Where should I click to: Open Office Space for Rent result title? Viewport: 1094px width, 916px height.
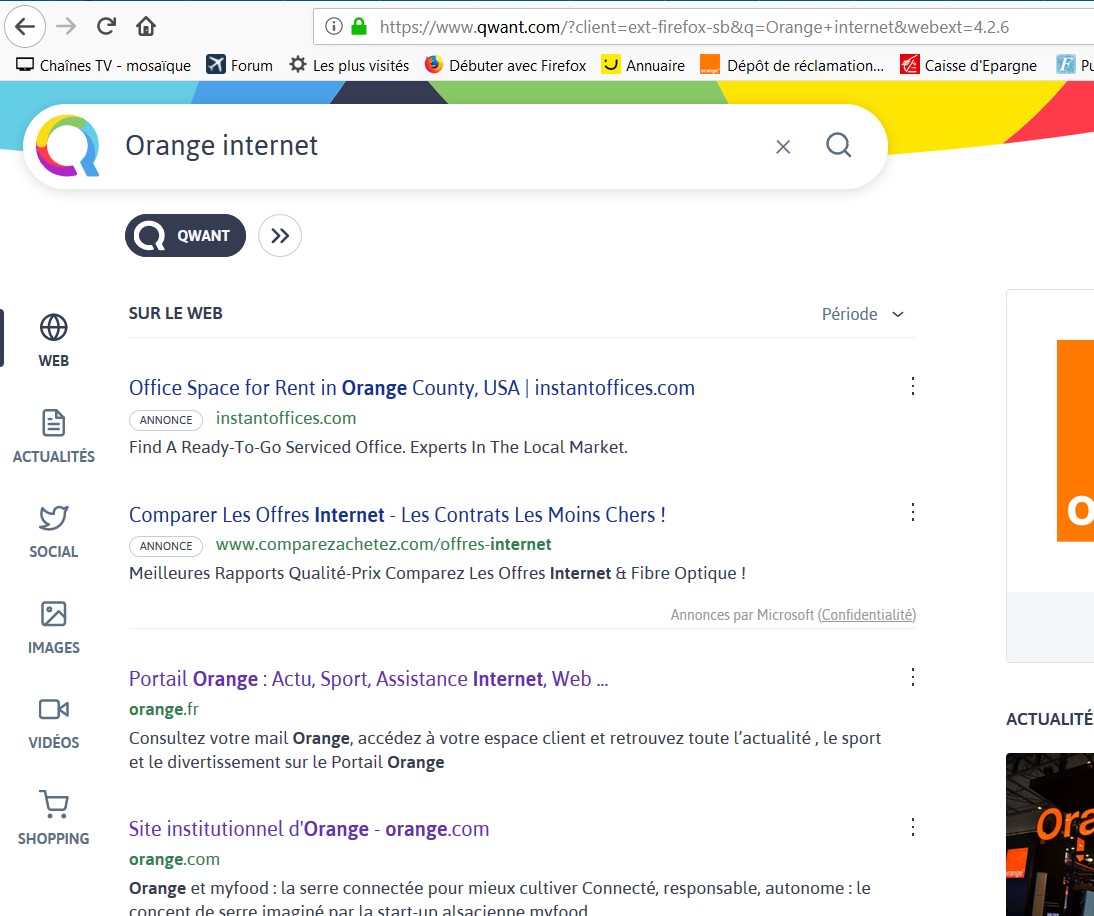[412, 388]
